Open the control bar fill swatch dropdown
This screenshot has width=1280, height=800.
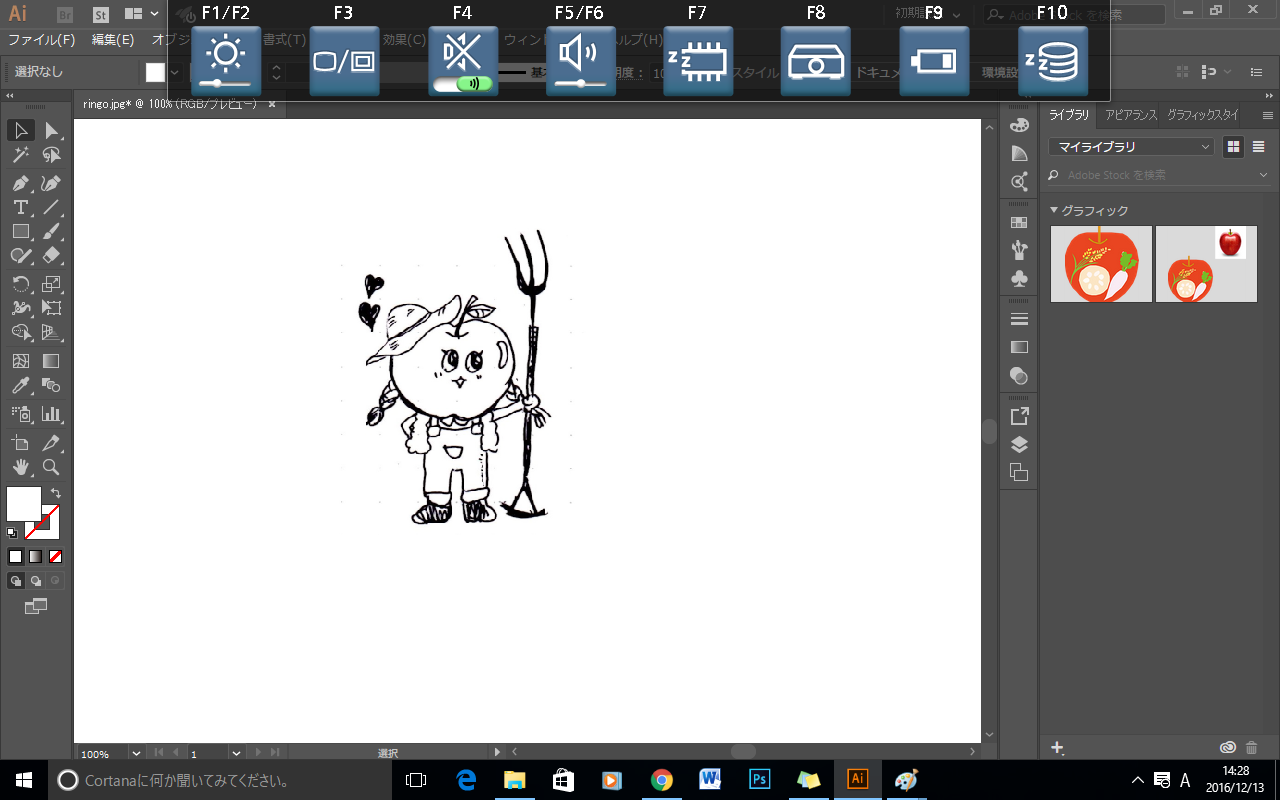click(x=174, y=73)
